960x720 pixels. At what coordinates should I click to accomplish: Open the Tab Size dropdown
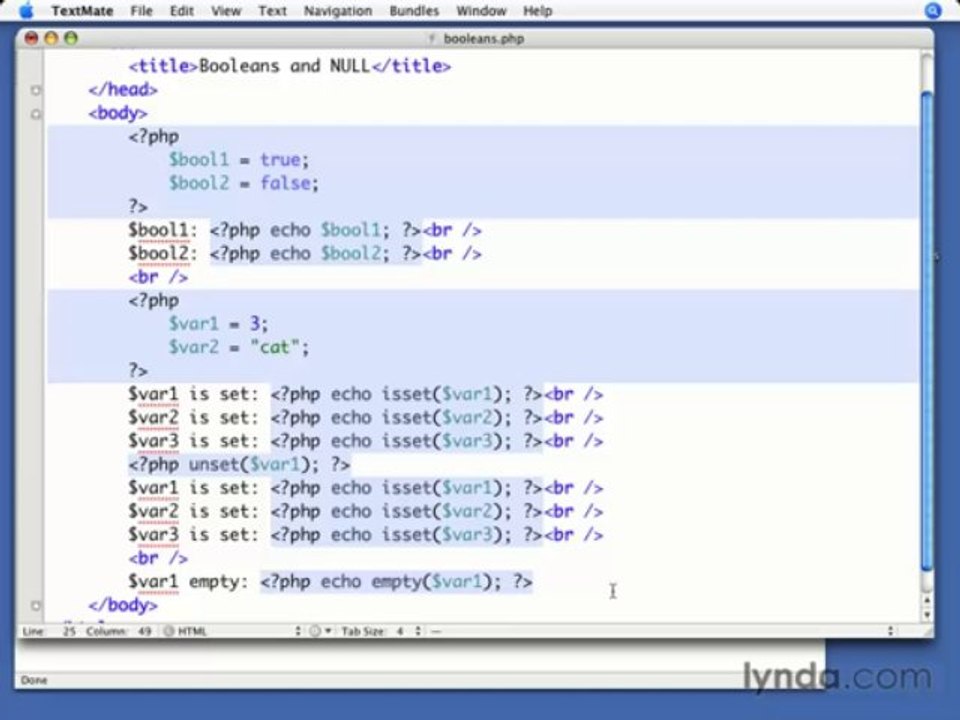click(x=381, y=631)
